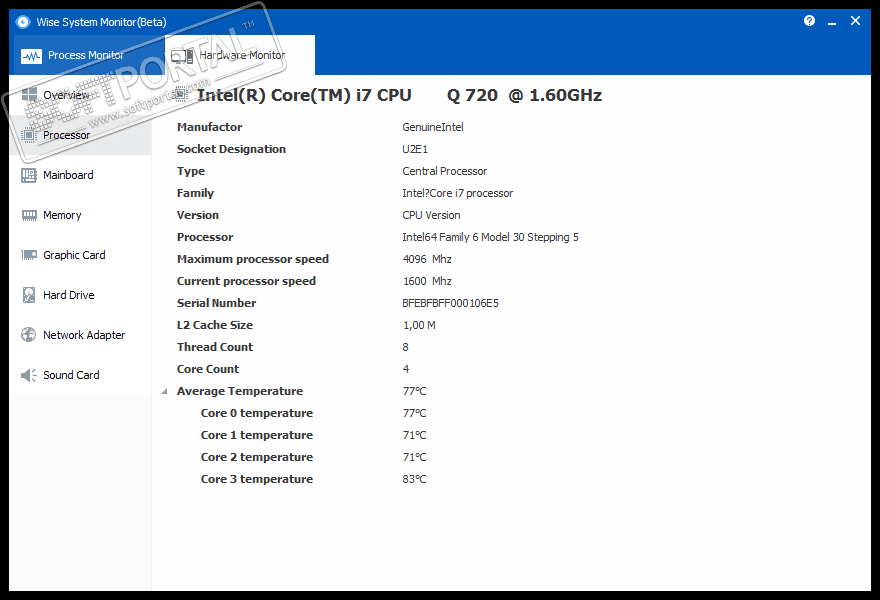This screenshot has height=600, width=880.
Task: Click the Family label
Action: [195, 193]
